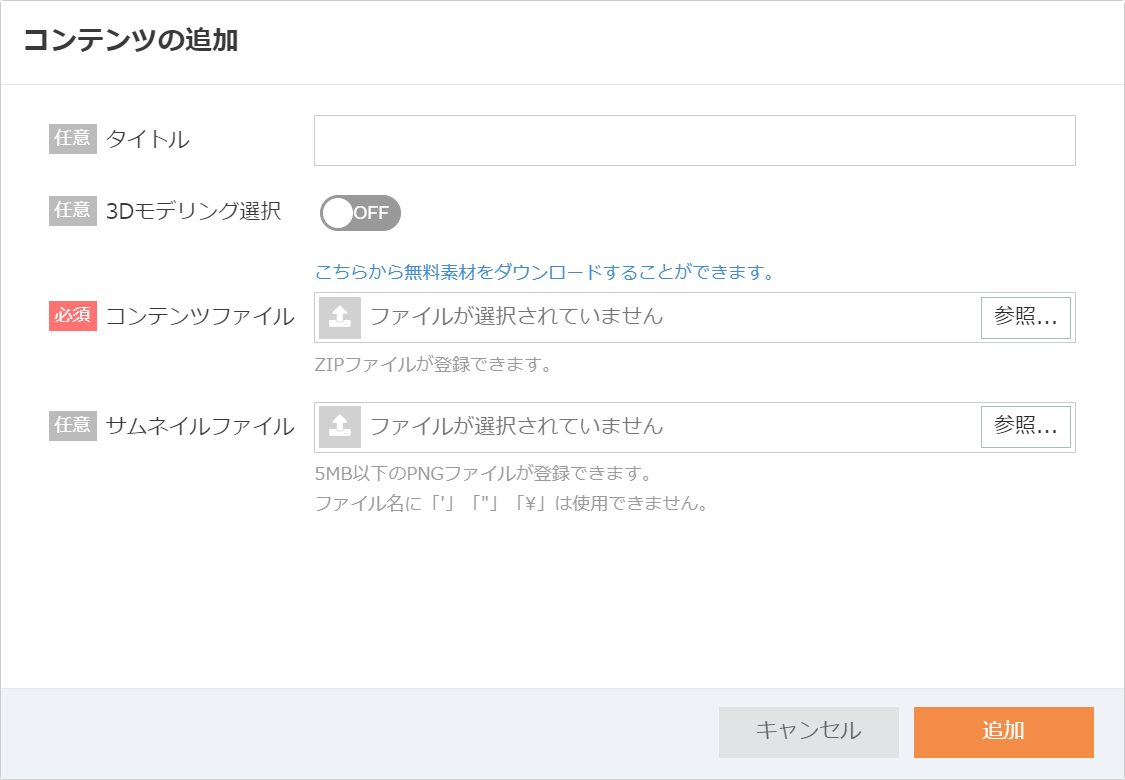Image resolution: width=1125 pixels, height=780 pixels.
Task: Click the コンテンツの追加 dialog heading
Action: (130, 41)
